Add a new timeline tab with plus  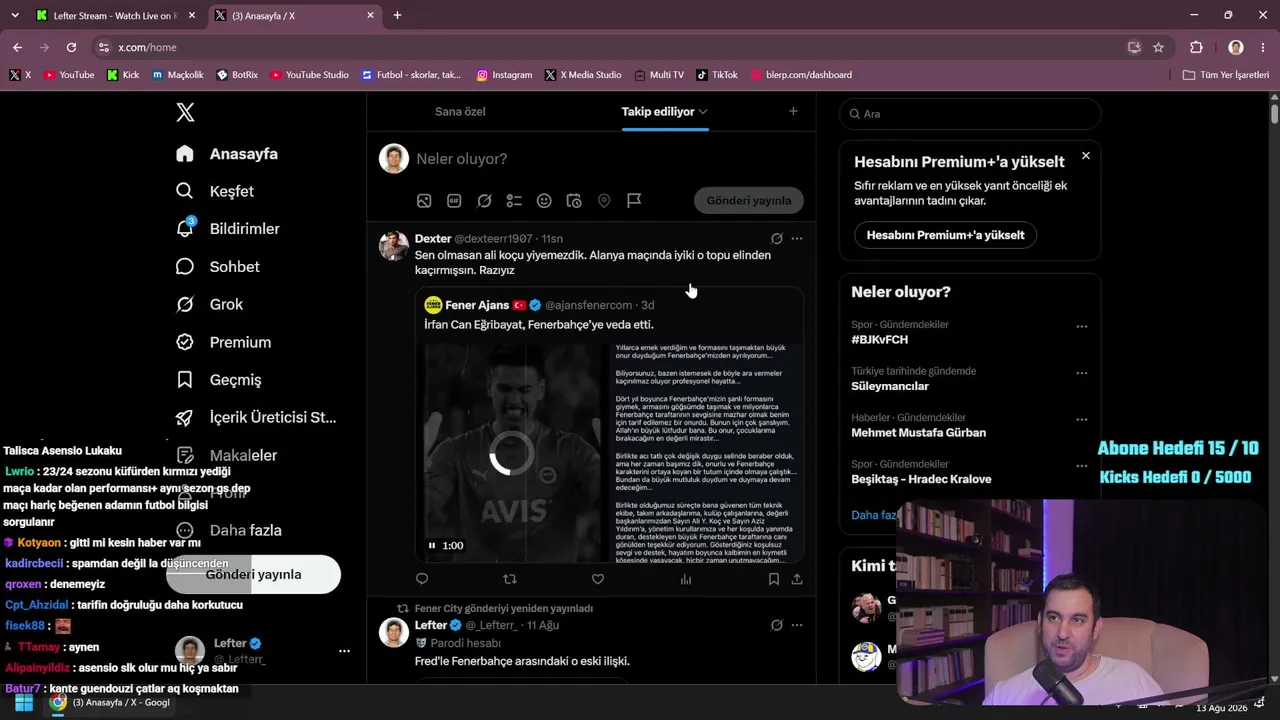click(x=793, y=112)
